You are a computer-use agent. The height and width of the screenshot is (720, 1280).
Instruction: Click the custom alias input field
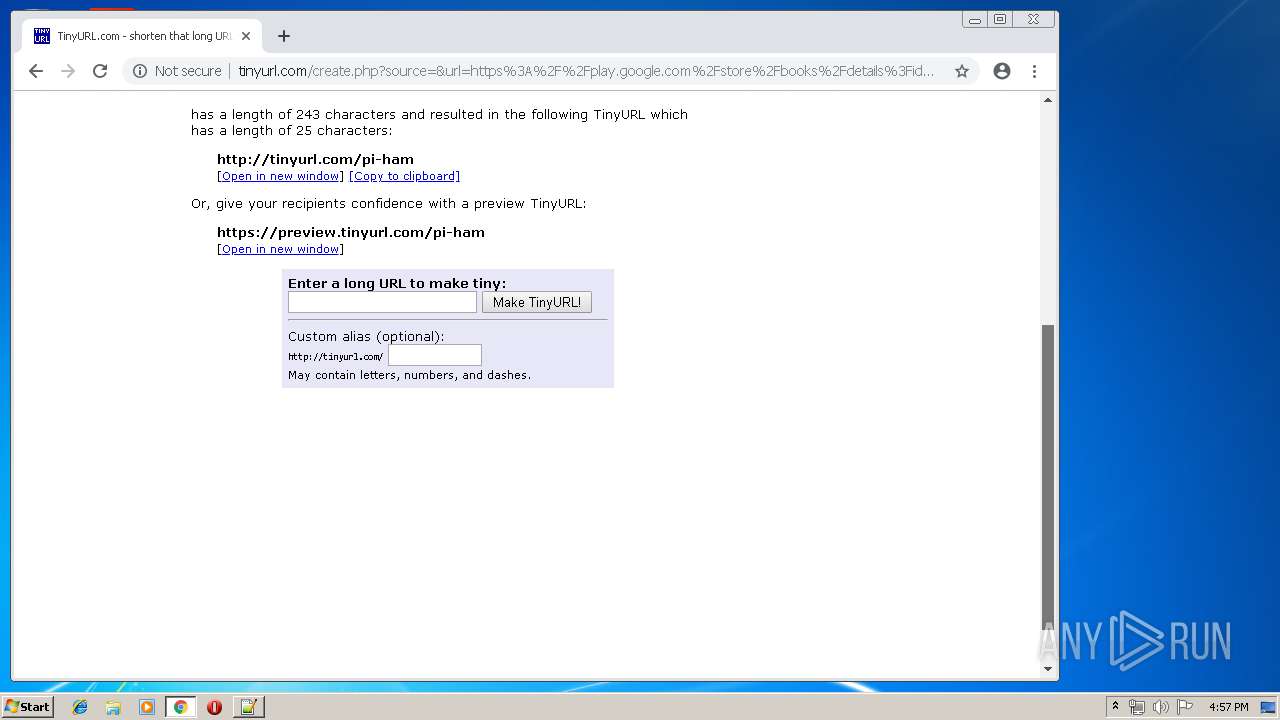coord(435,355)
